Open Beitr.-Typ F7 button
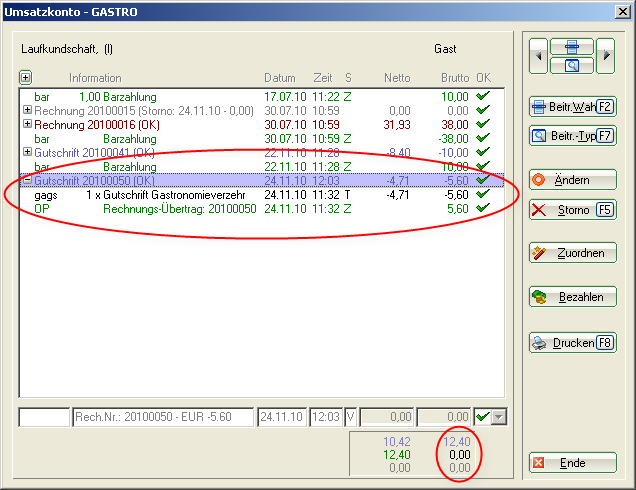 click(573, 135)
